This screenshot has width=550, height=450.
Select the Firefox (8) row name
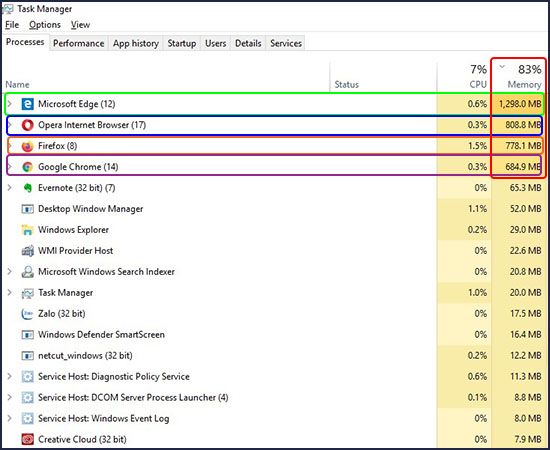[58, 146]
